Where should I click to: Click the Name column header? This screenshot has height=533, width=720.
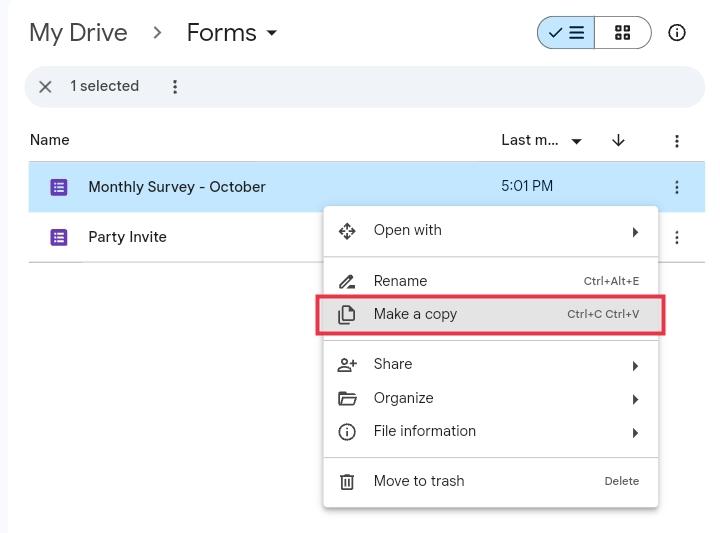pos(50,140)
